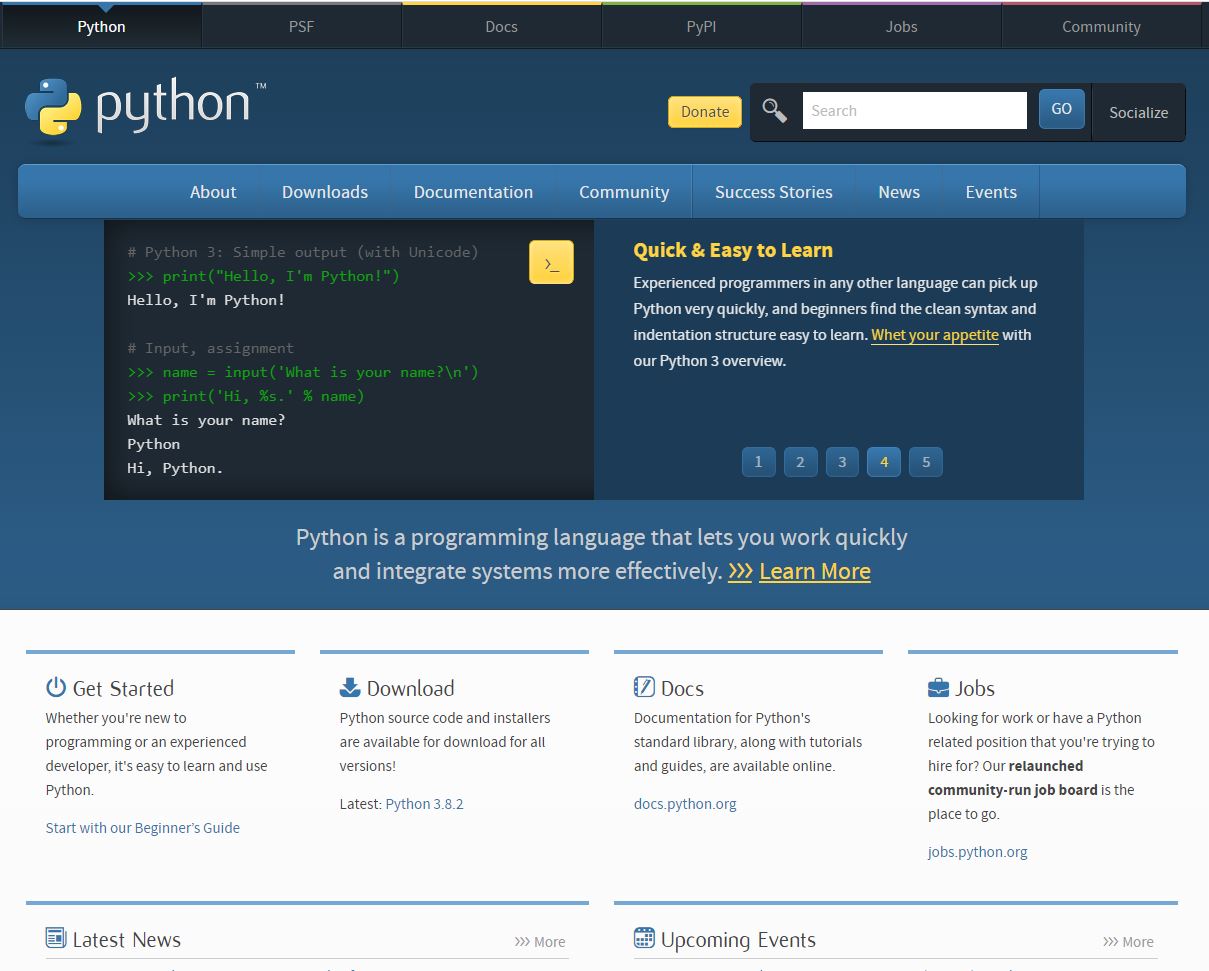Click the print("Hello, I'm Python!") code line
Image resolution: width=1209 pixels, height=971 pixels.
[263, 276]
